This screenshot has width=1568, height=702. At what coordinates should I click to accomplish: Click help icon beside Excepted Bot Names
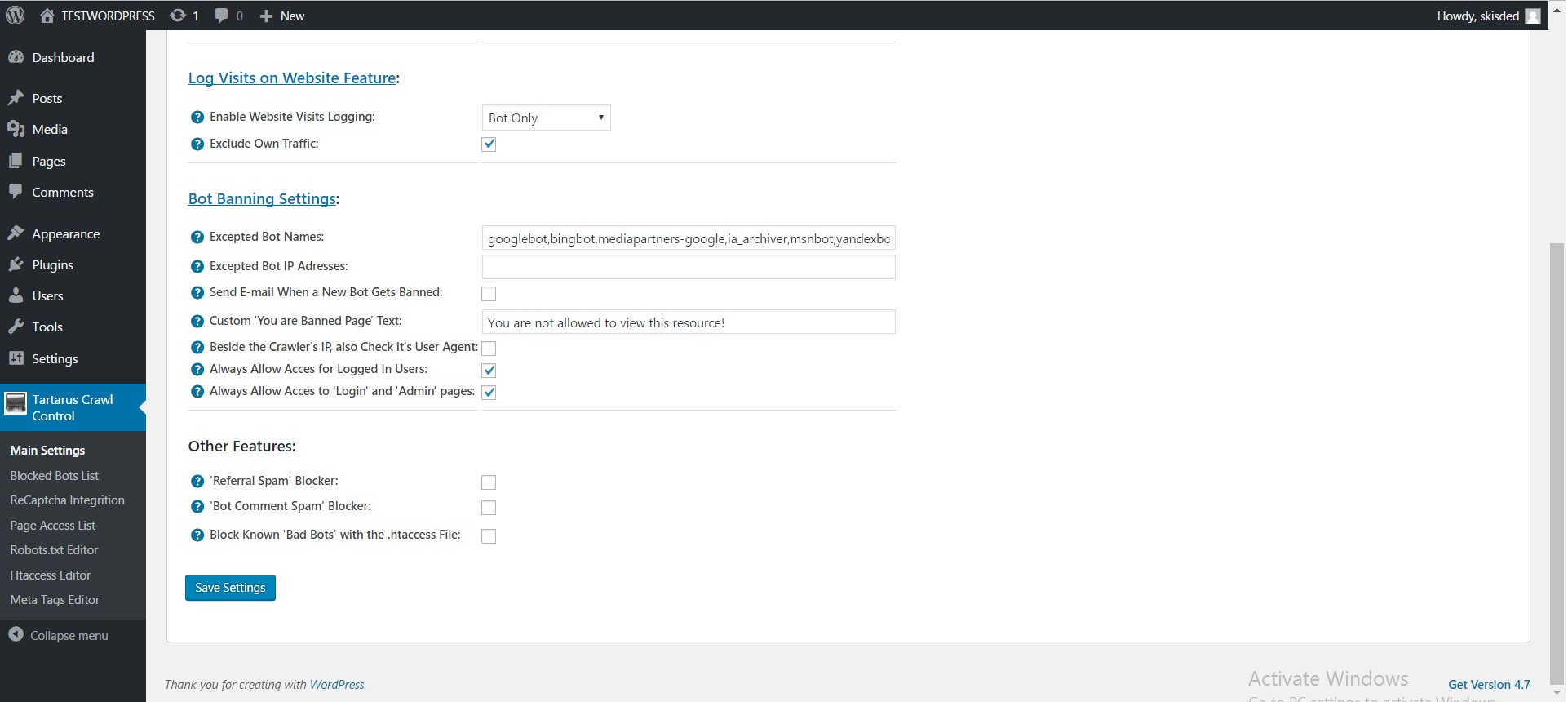coord(197,238)
